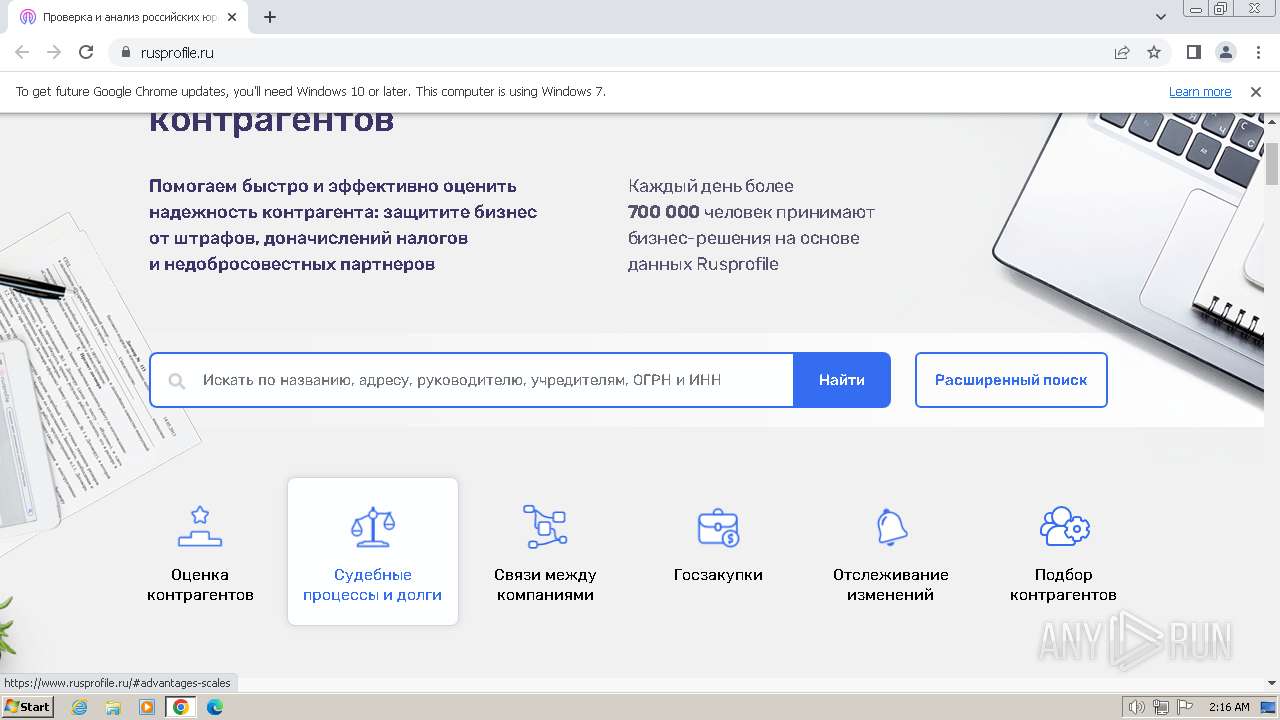Click the Подбор контрагентов label
The image size is (1280, 720).
tap(1064, 585)
